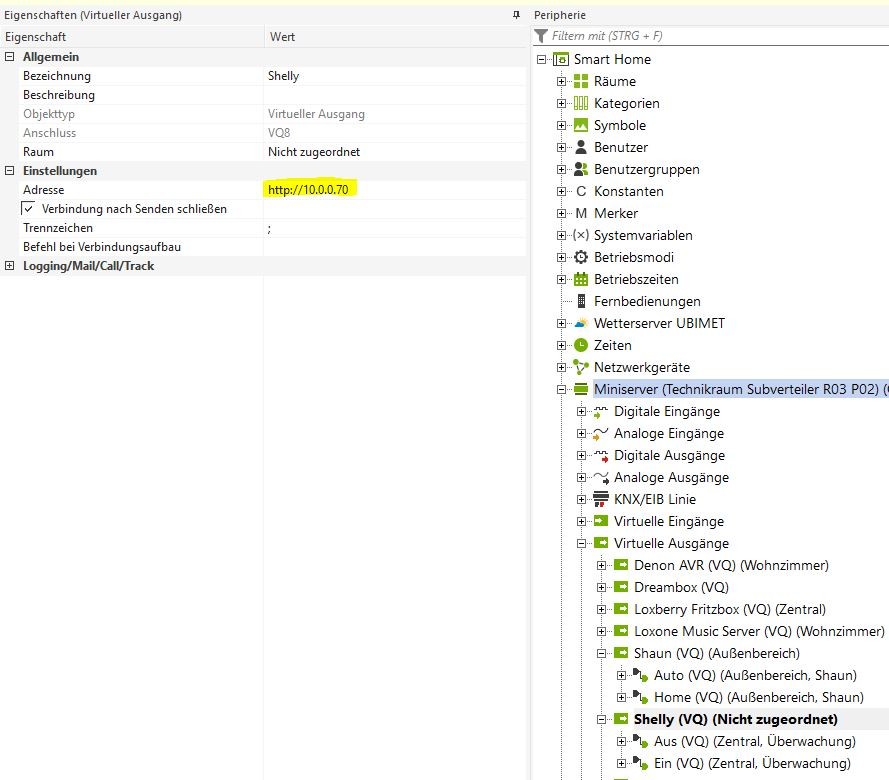889x780 pixels.
Task: Click the filter funnel icon in Peripherie
Action: [x=541, y=36]
